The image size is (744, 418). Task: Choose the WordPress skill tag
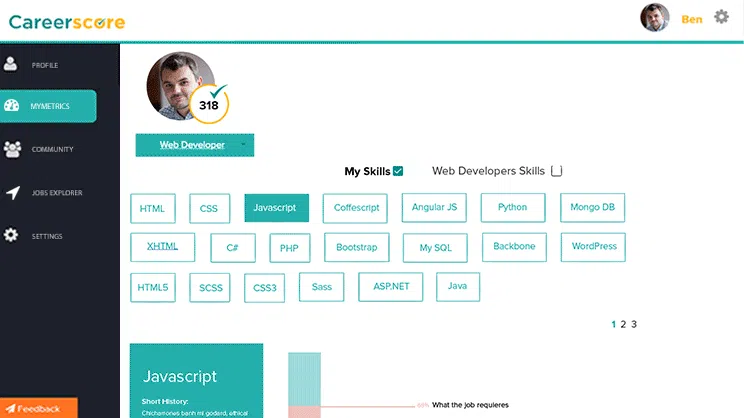(593, 247)
